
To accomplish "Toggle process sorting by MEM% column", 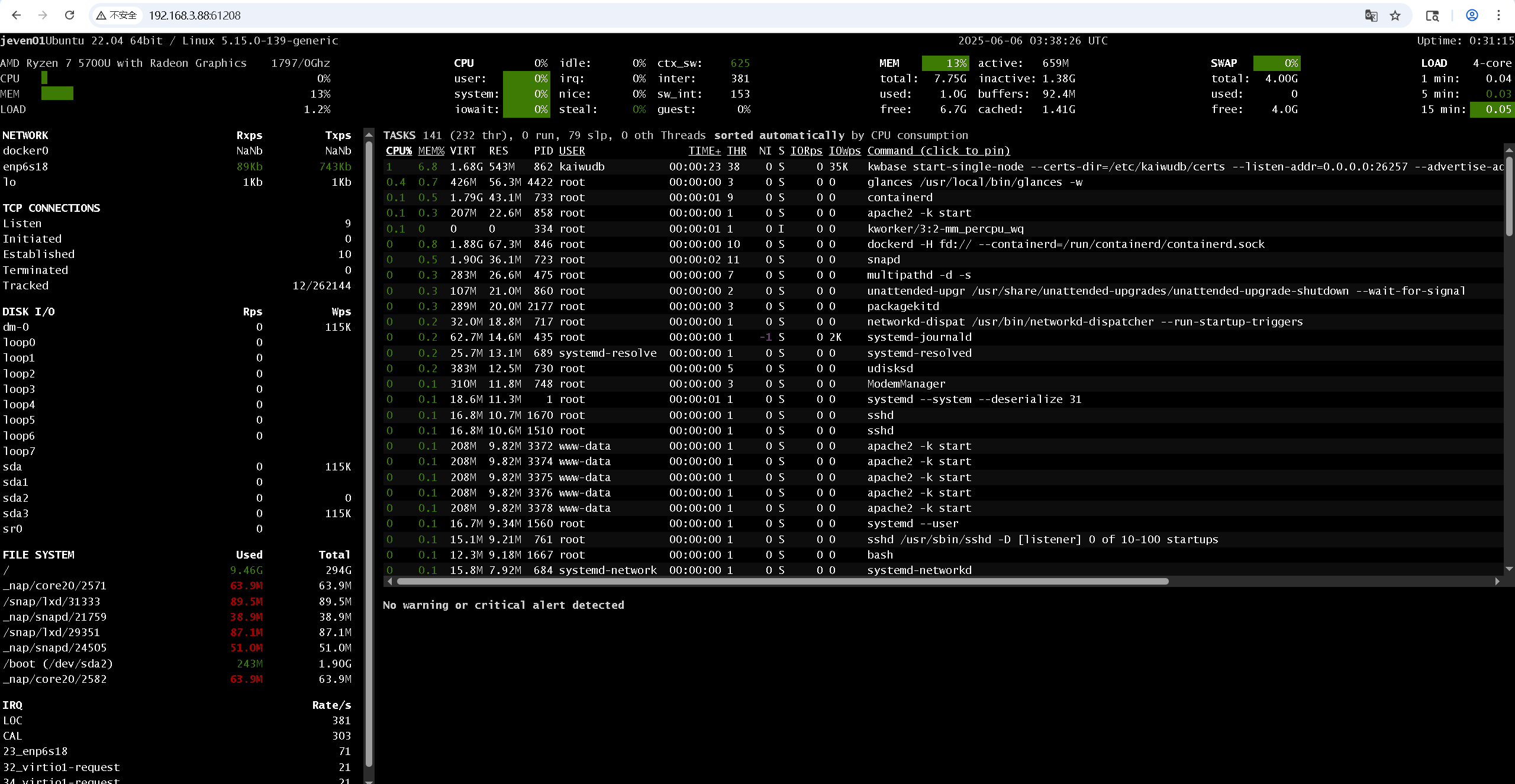I will [x=431, y=151].
